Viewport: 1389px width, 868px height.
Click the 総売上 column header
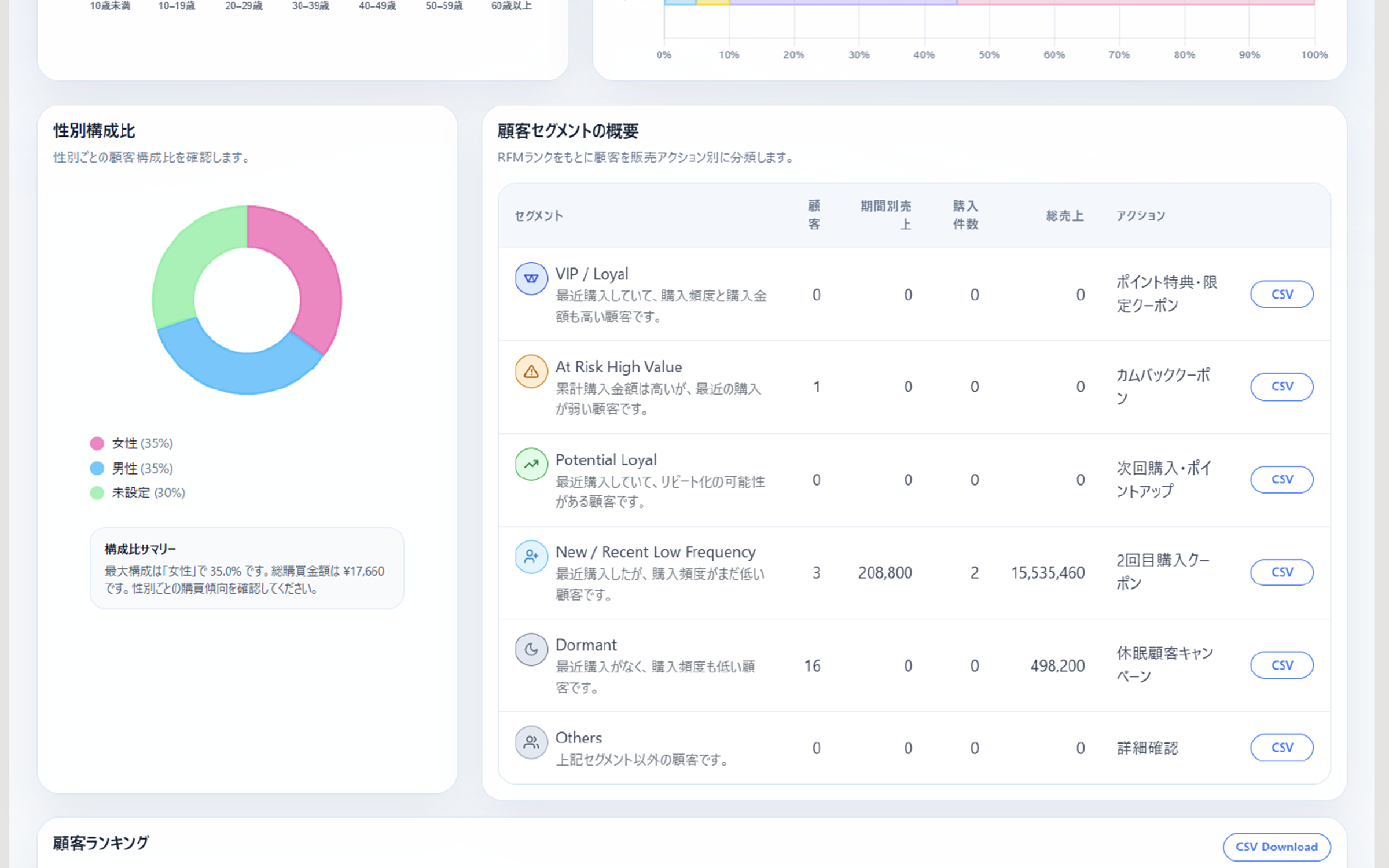pyautogui.click(x=1065, y=216)
